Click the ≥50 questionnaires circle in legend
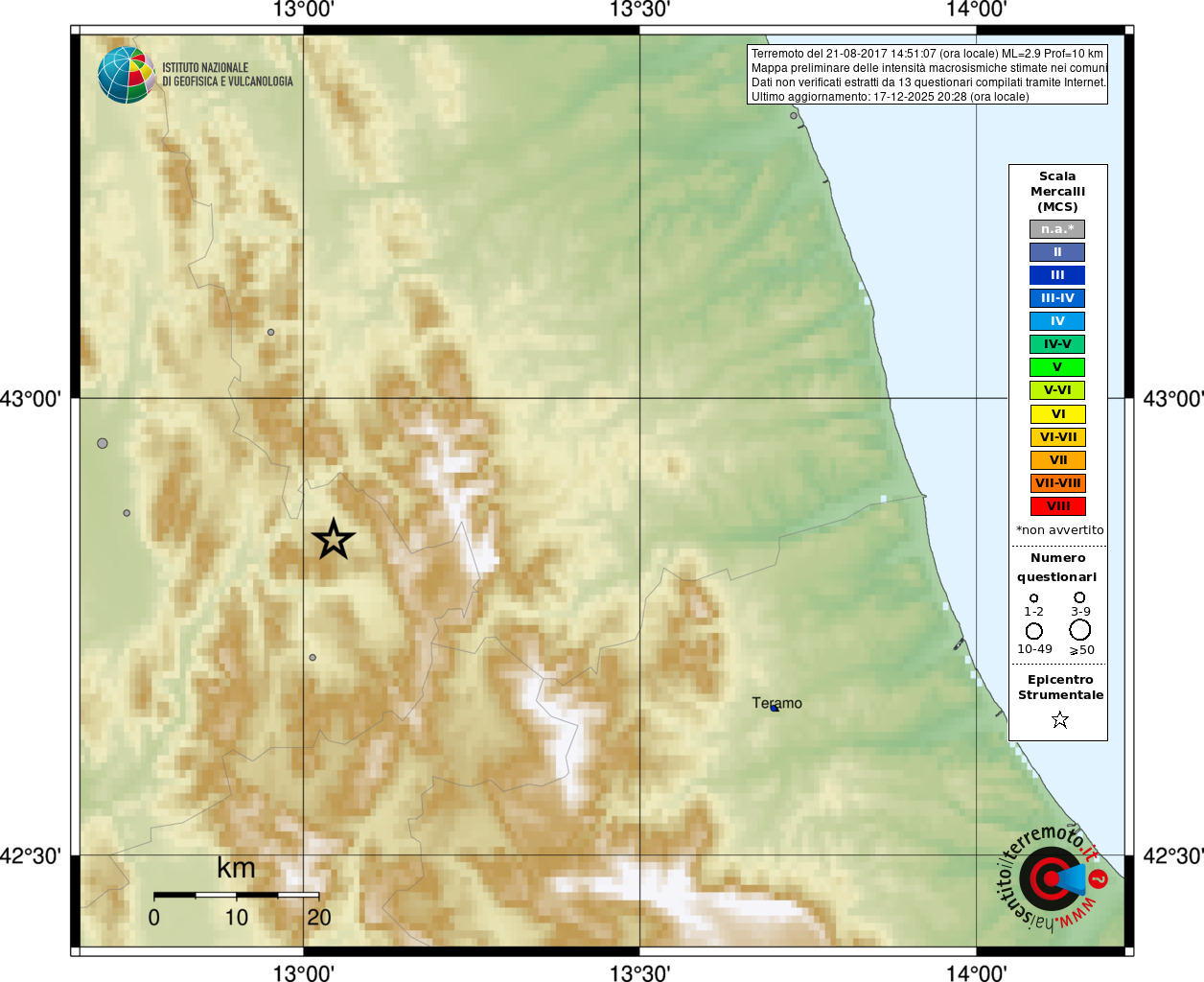This screenshot has height=982, width=1204. coord(1080,630)
